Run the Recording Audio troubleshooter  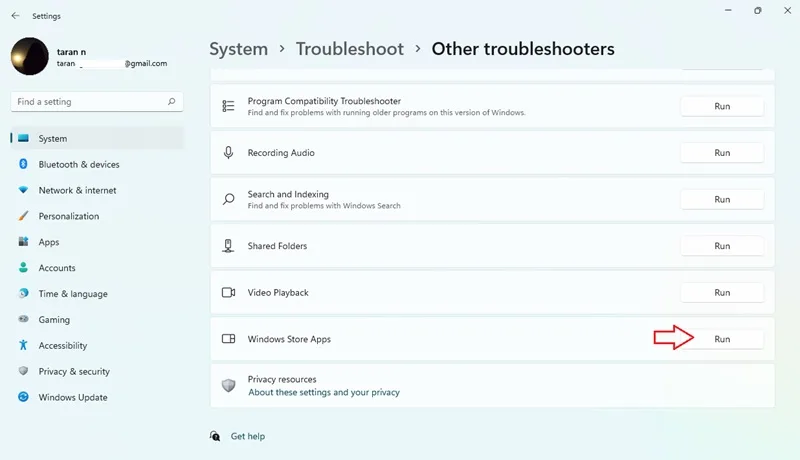pyautogui.click(x=722, y=152)
